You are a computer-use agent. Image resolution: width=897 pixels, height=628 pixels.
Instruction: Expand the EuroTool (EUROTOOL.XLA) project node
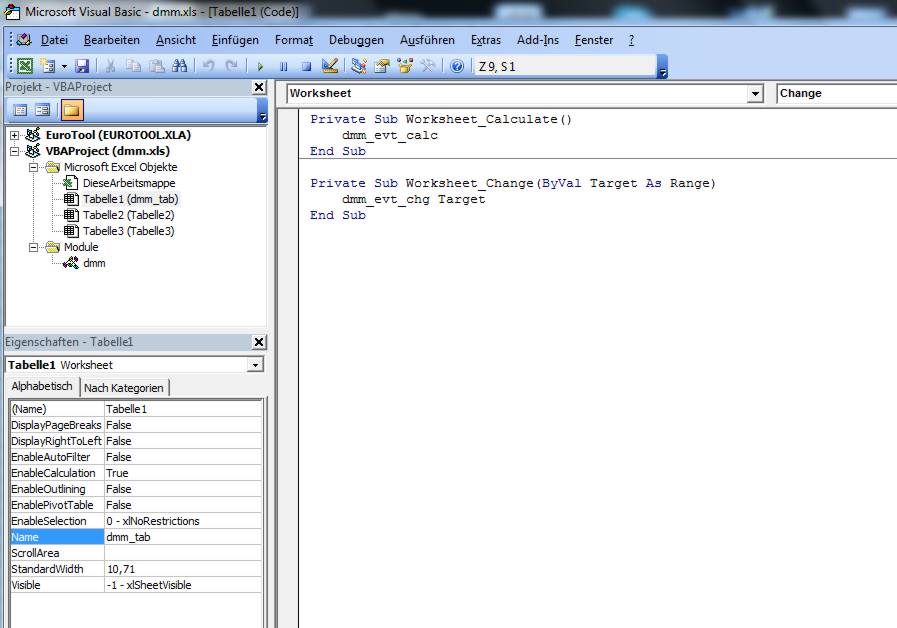(x=15, y=136)
